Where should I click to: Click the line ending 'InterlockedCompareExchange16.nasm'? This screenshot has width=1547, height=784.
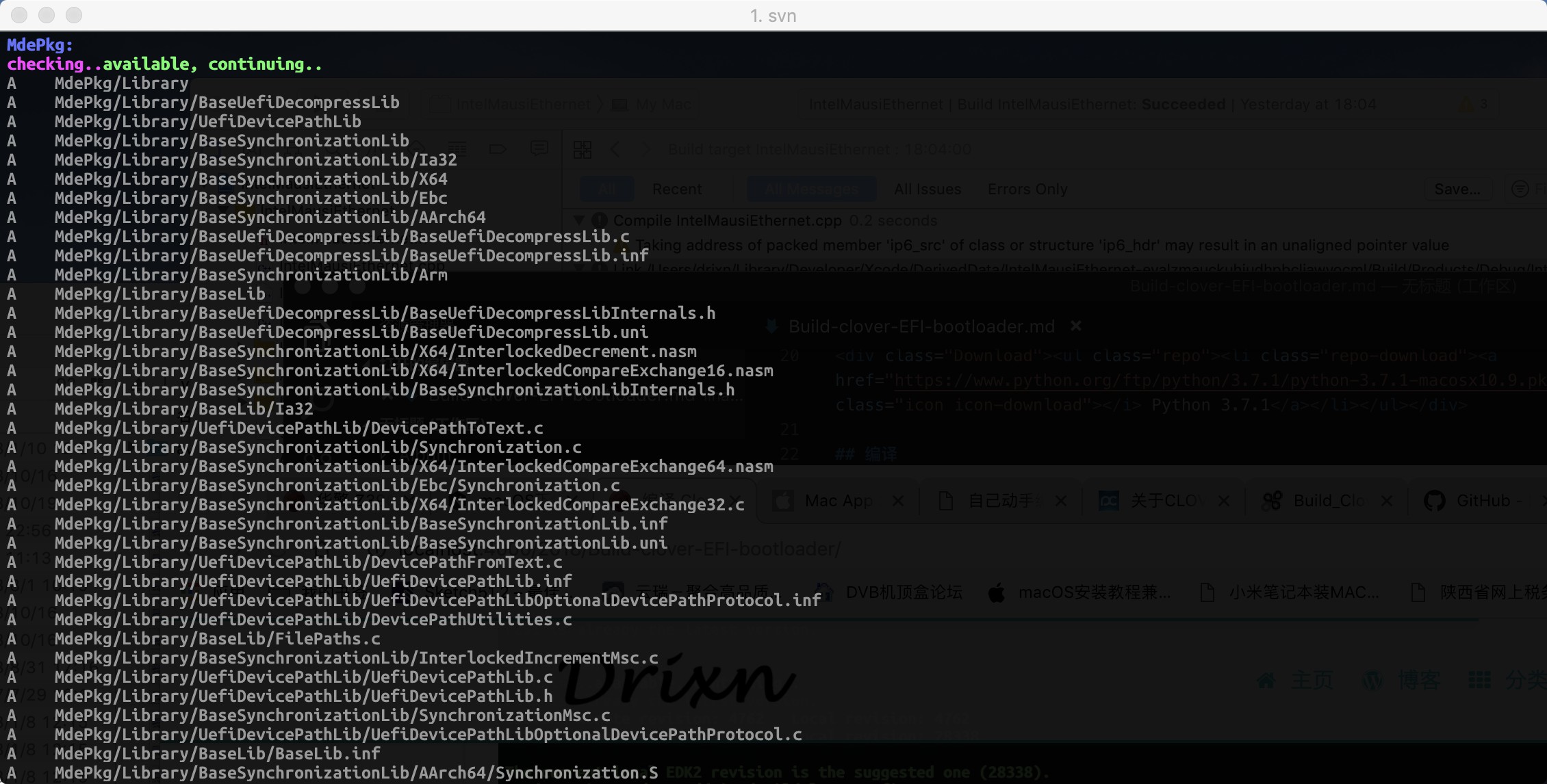(x=413, y=371)
